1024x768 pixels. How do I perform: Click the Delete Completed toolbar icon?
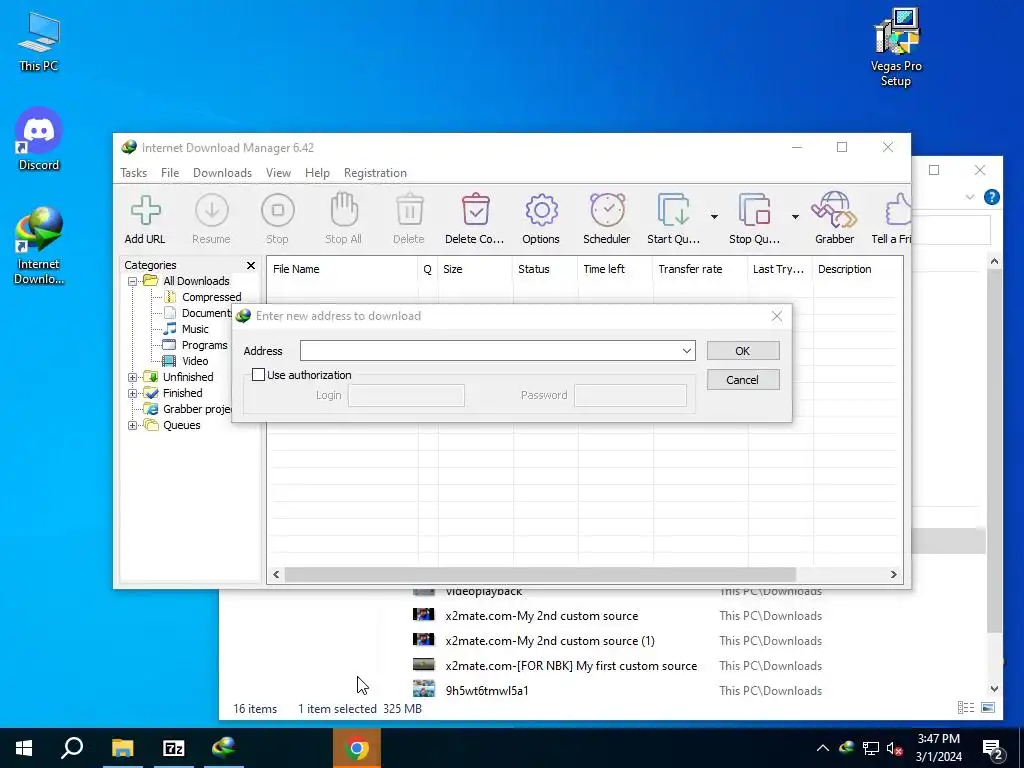[475, 210]
